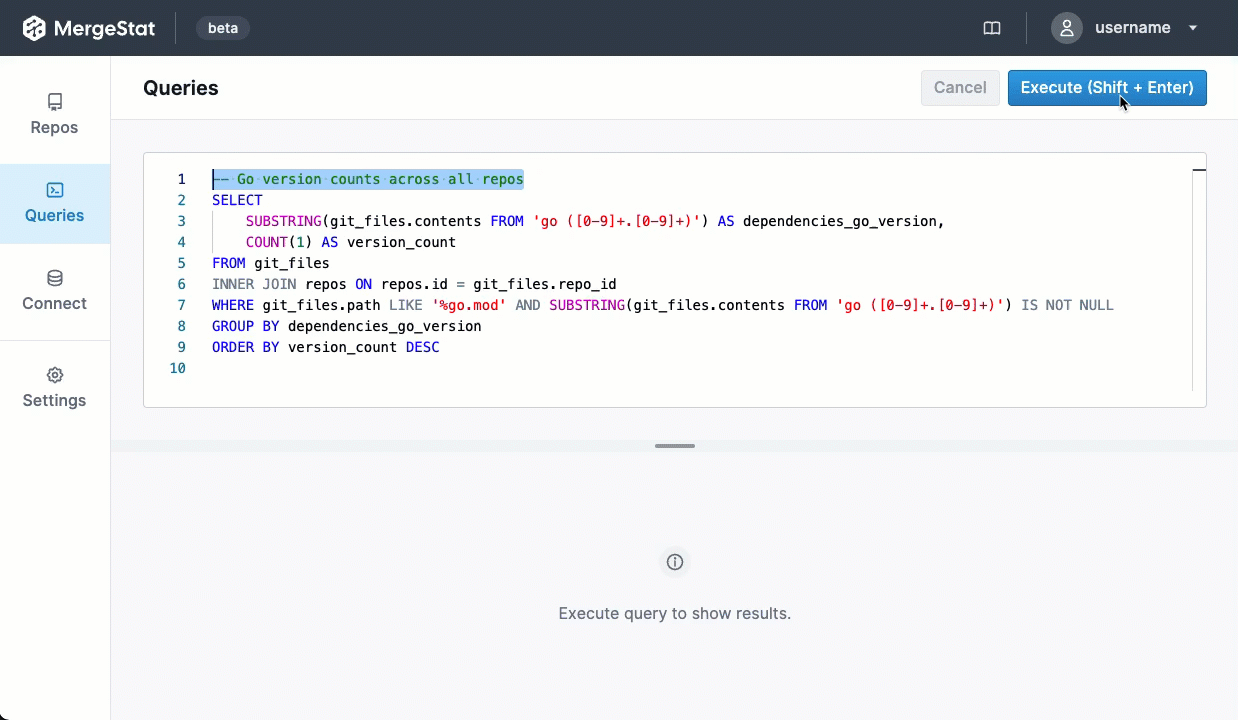Click the beta badge label

pos(223,28)
